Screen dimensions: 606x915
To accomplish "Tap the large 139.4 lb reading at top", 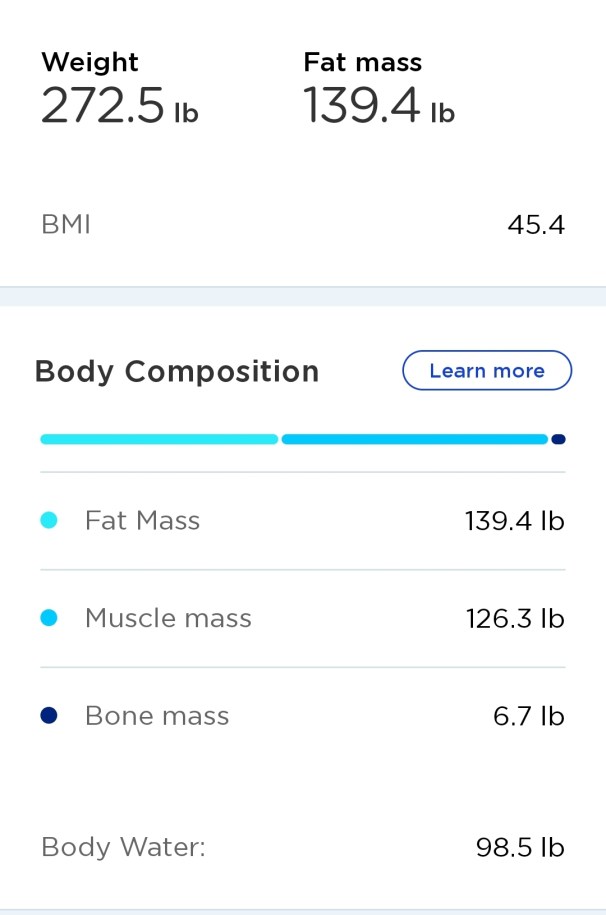I will coord(378,106).
